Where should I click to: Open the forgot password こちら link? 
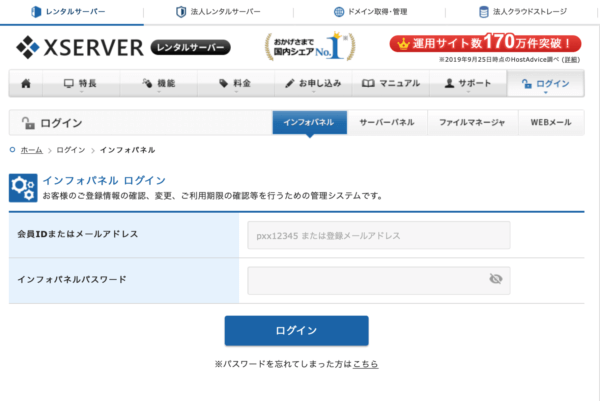click(365, 364)
